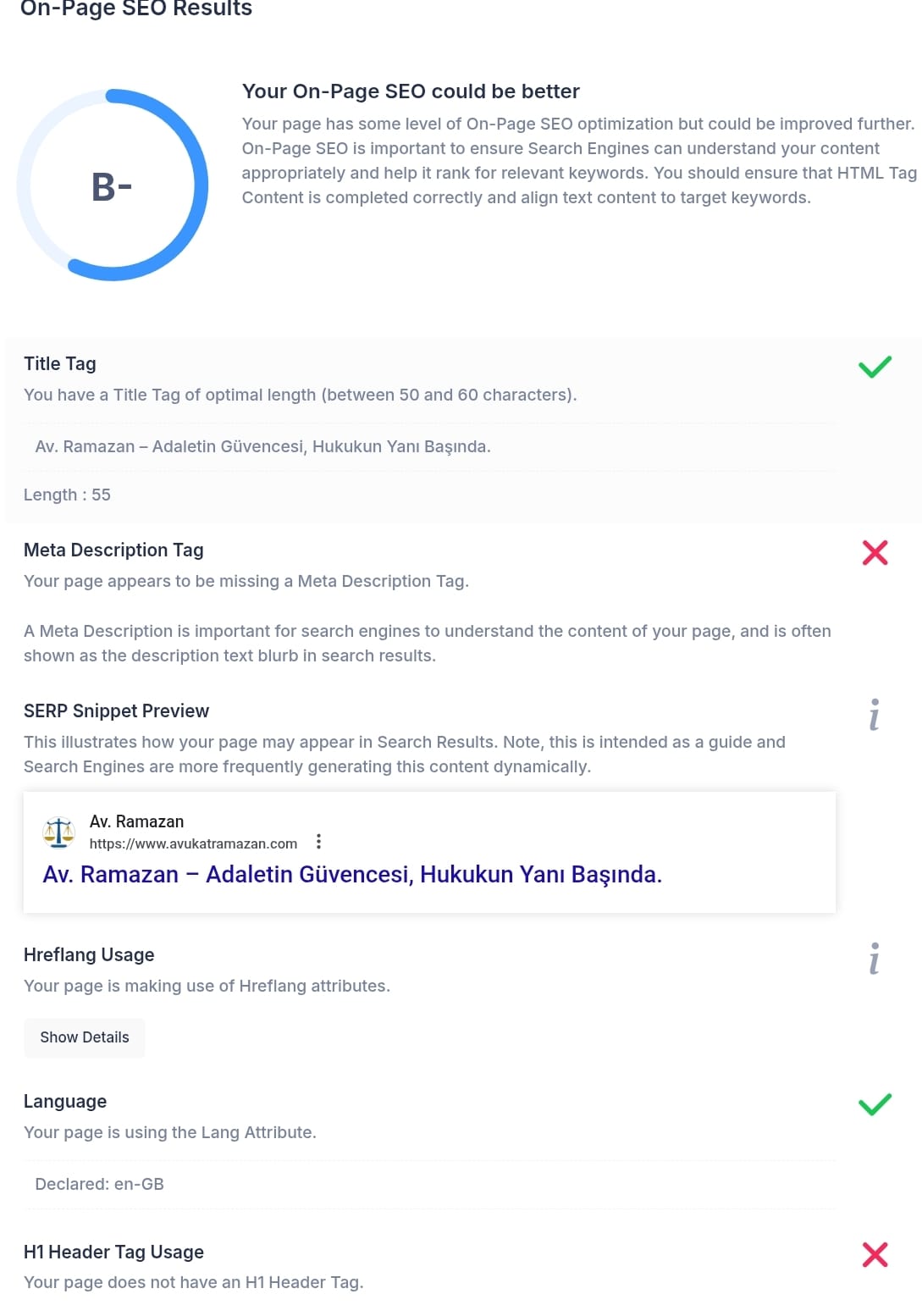The image size is (922, 1316).
Task: Click the Declared: en-GB language value
Action: [99, 1184]
